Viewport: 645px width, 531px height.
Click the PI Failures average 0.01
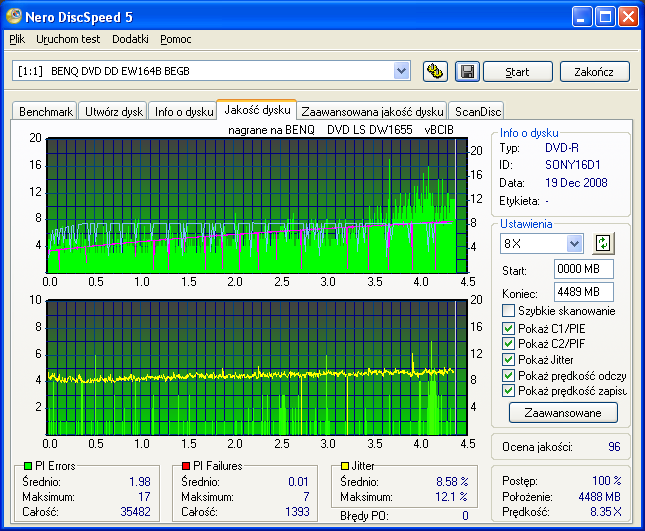(298, 481)
